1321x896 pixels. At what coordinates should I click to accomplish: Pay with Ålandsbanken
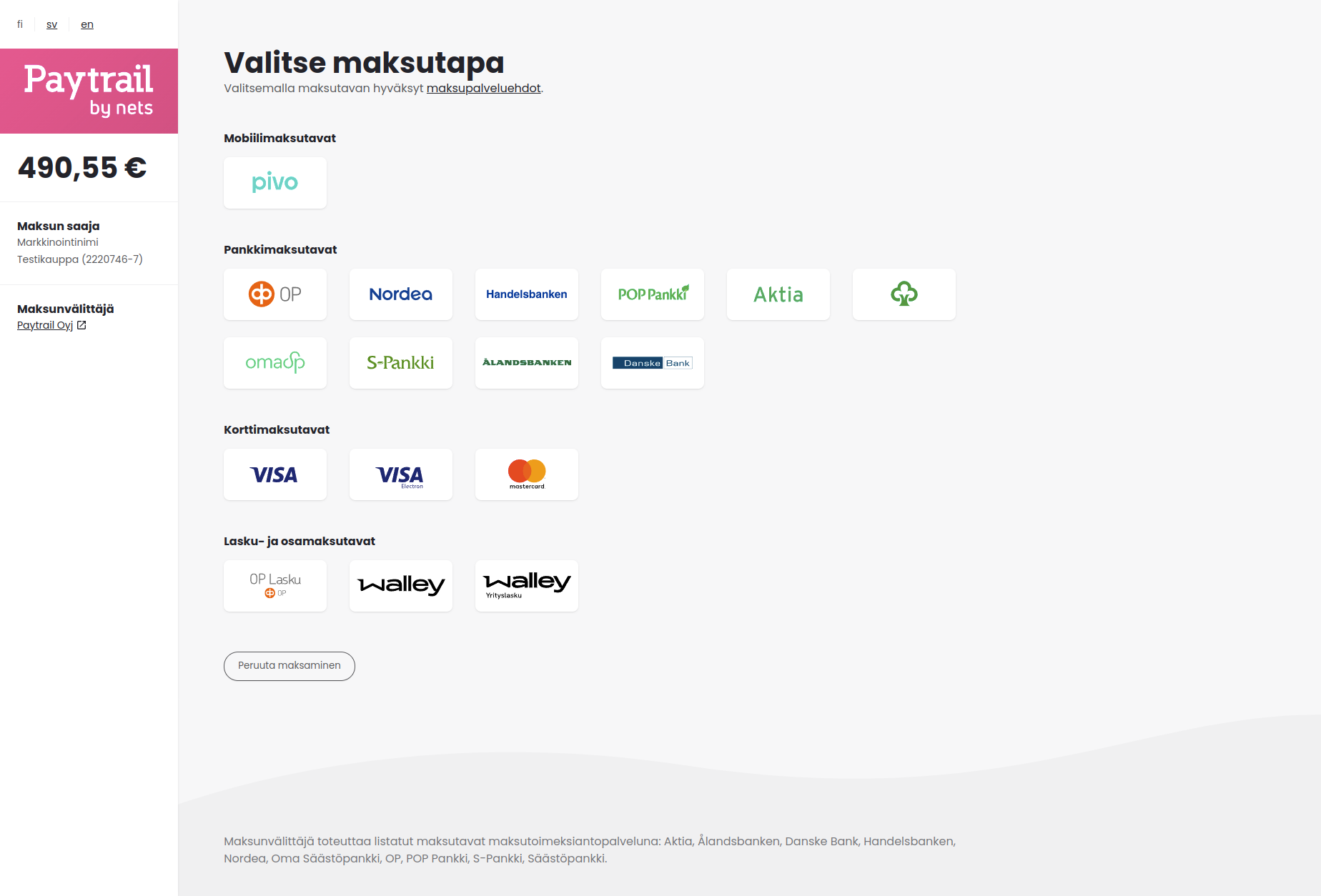[x=527, y=363]
